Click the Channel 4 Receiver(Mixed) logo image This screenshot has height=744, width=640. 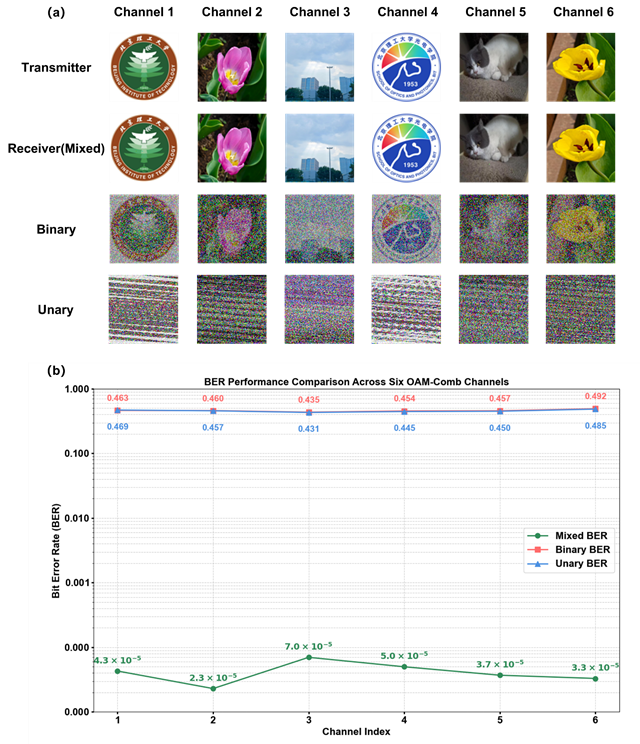tap(406, 148)
